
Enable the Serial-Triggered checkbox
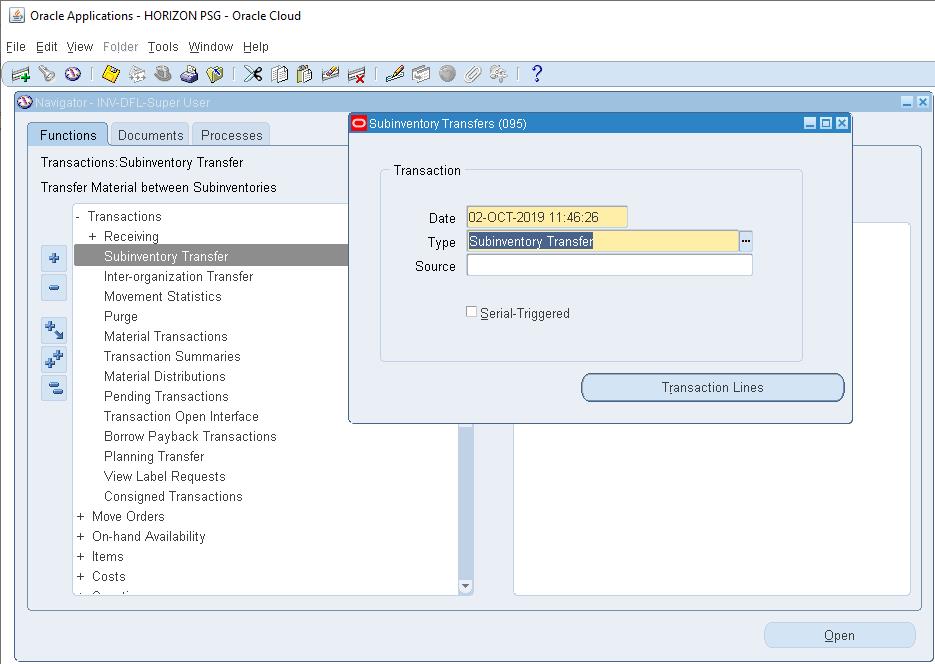coord(471,312)
